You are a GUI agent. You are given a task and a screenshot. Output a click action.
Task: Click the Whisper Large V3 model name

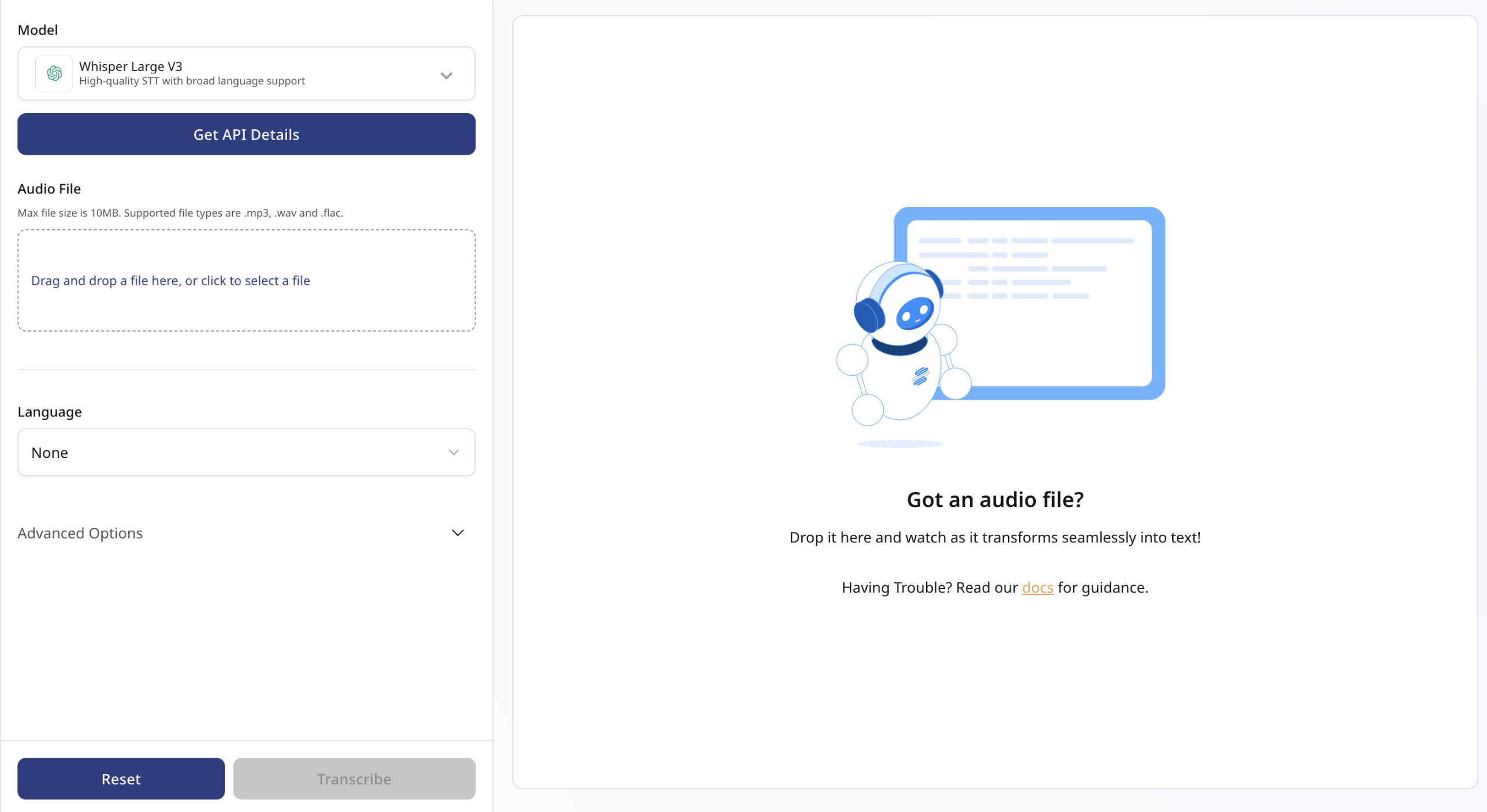point(131,66)
